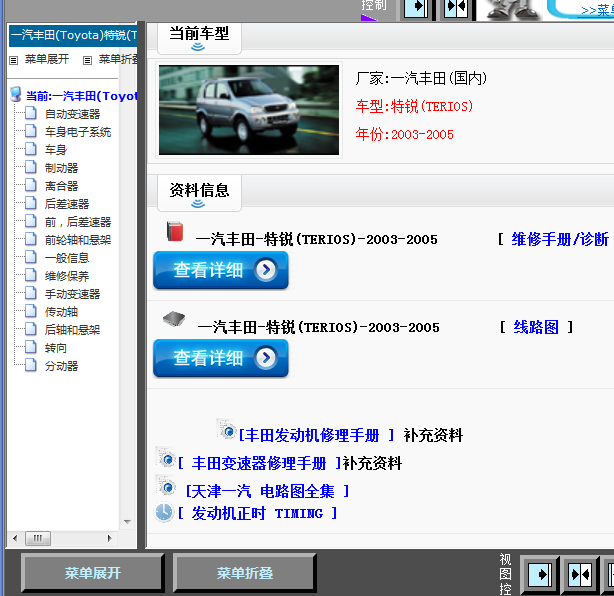
Task: Select 后轴和悬架 in the tree
Action: click(x=72, y=330)
